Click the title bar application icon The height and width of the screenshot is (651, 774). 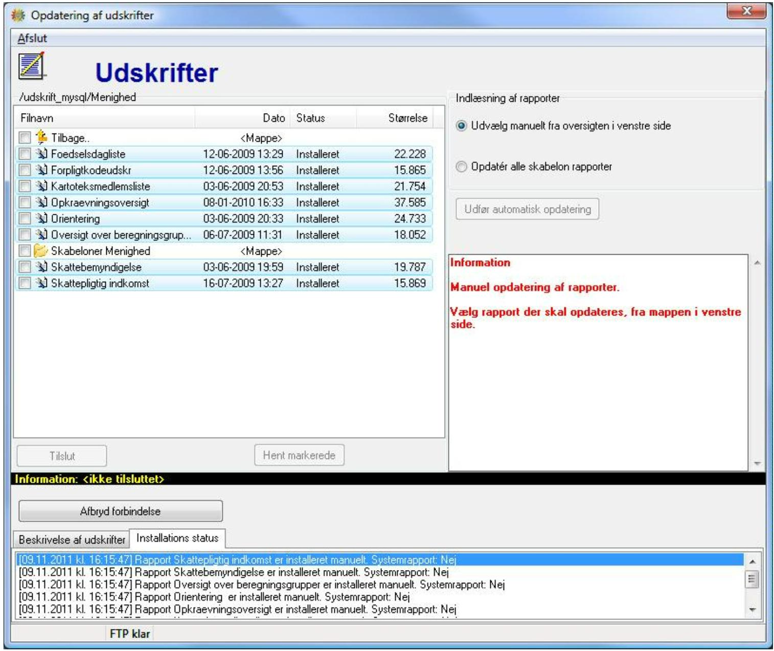[18, 15]
